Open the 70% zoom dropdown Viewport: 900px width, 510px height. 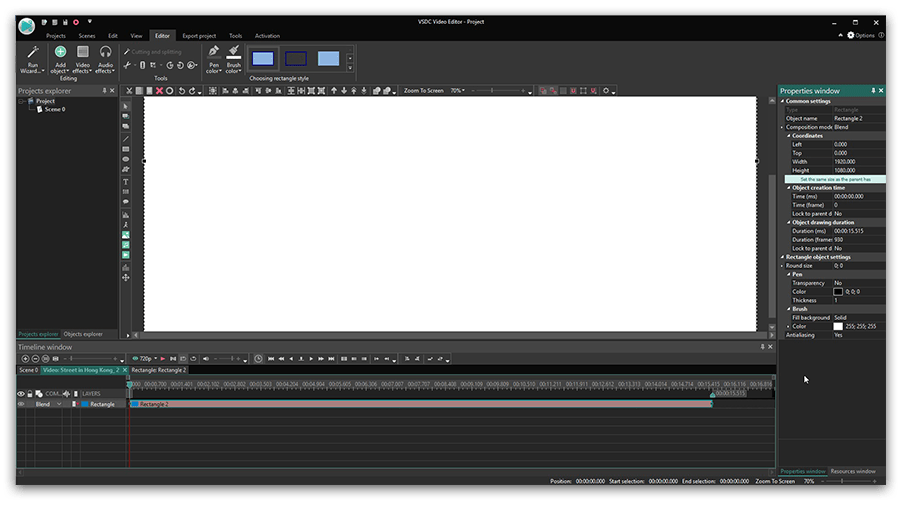point(457,91)
